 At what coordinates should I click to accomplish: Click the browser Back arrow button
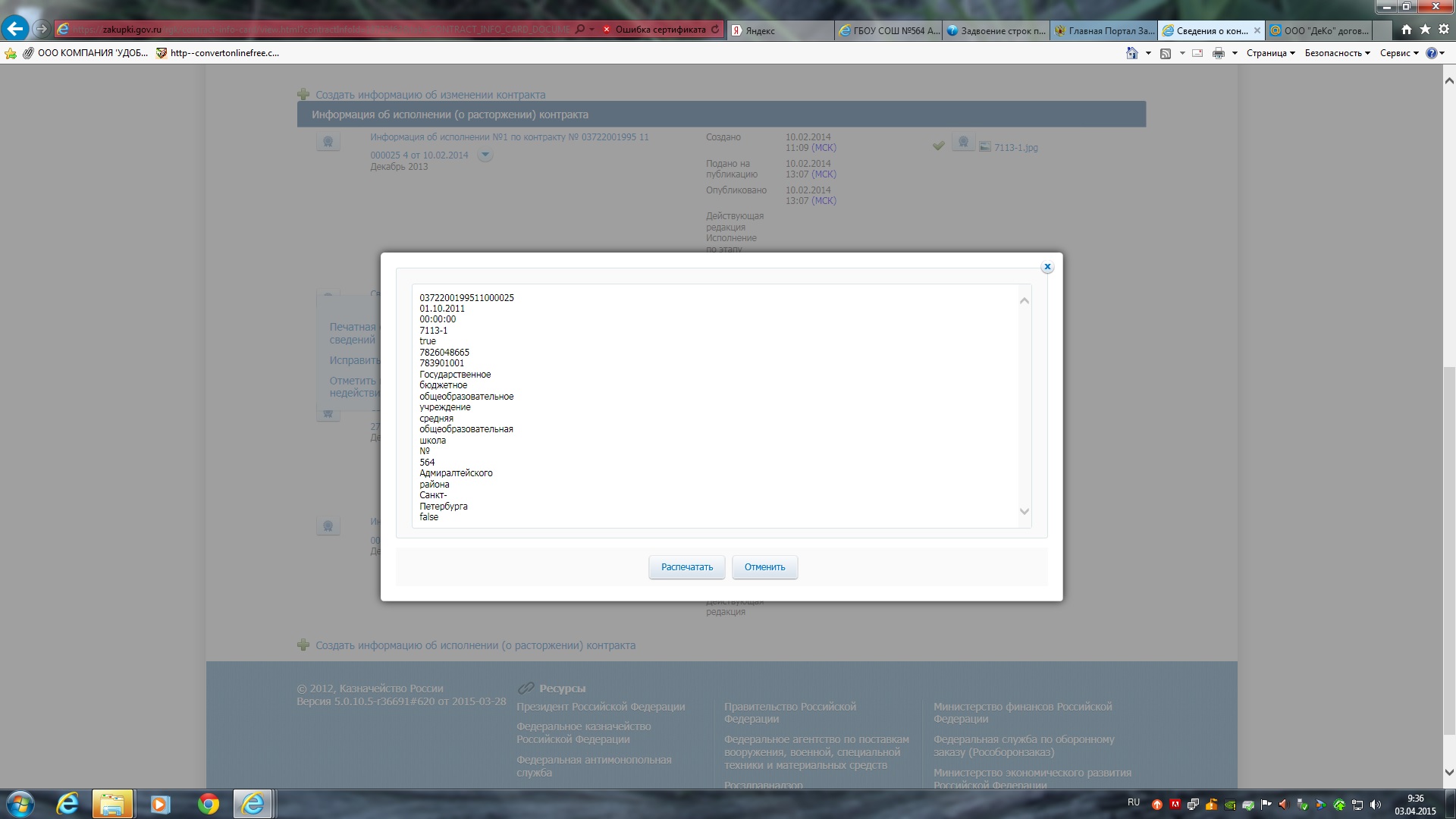(14, 30)
